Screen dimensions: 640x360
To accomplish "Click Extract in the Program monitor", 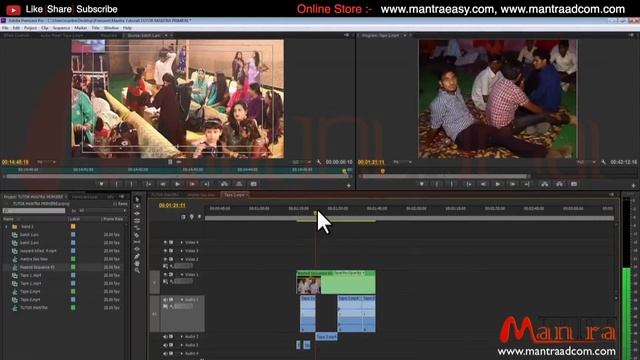I will 560,184.
